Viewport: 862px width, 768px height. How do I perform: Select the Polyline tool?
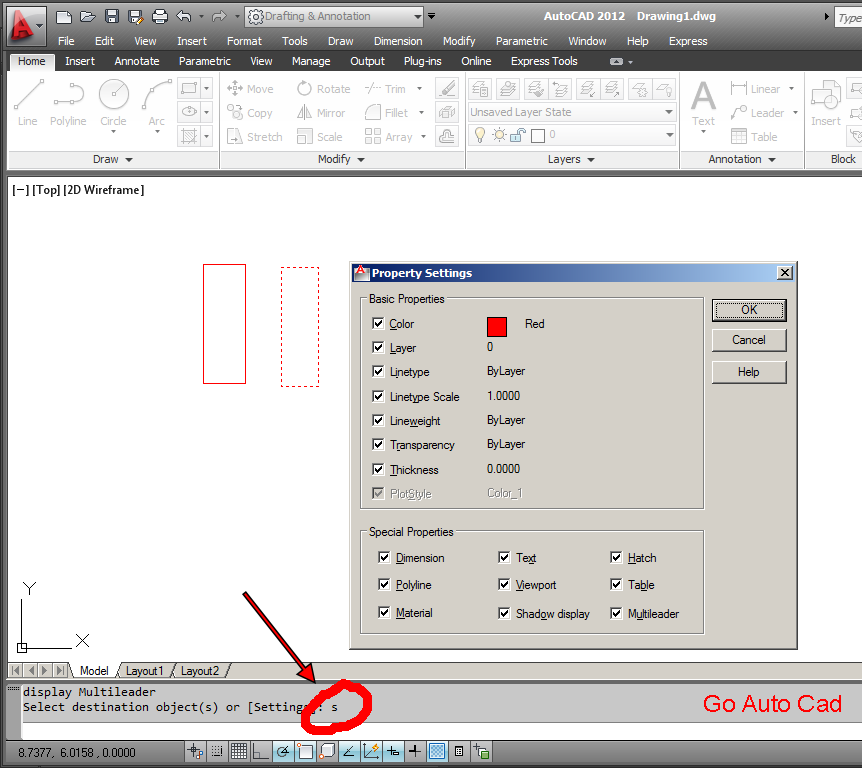(68, 103)
